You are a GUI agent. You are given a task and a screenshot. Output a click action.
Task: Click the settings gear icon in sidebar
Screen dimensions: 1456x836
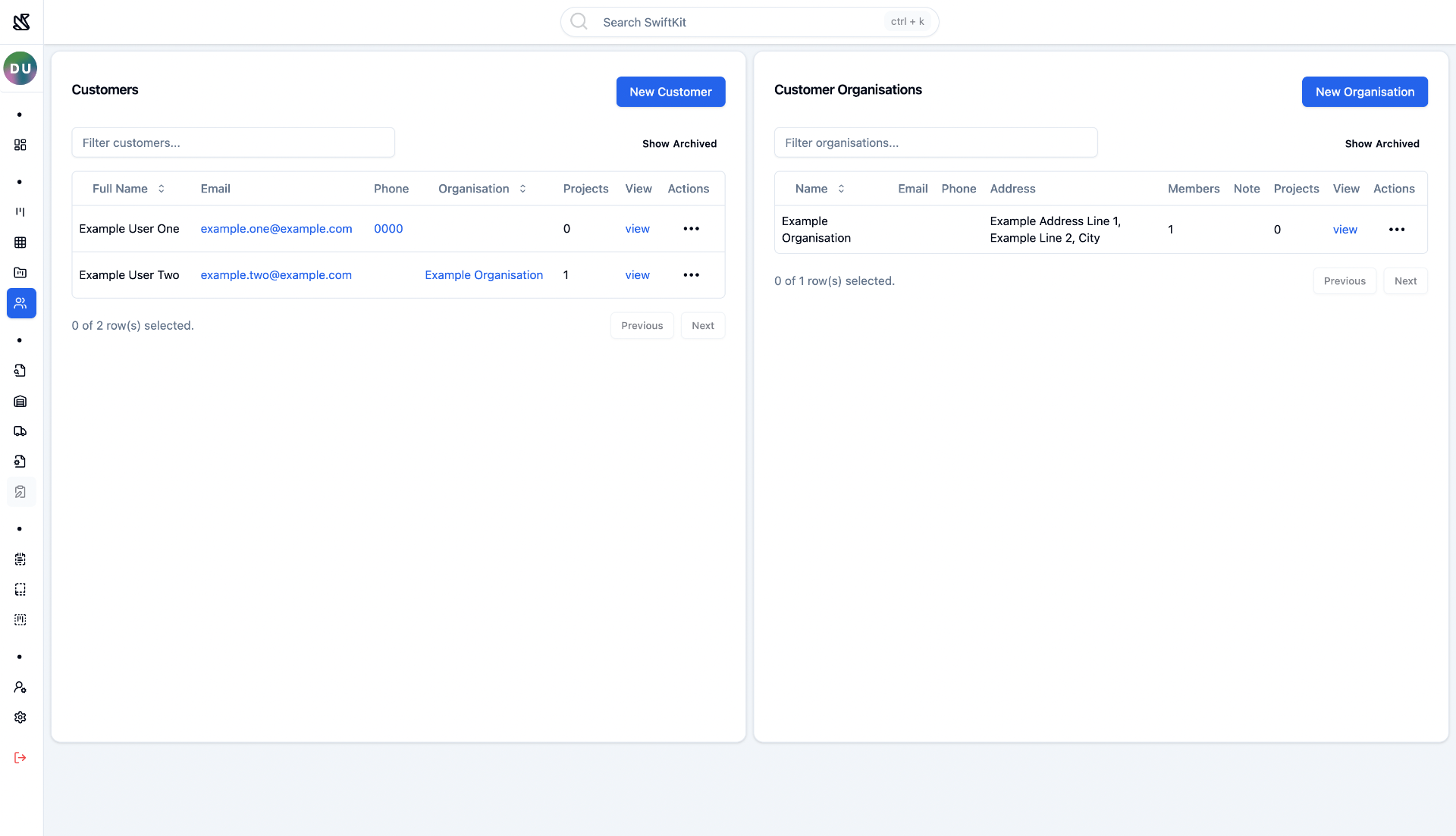point(20,717)
